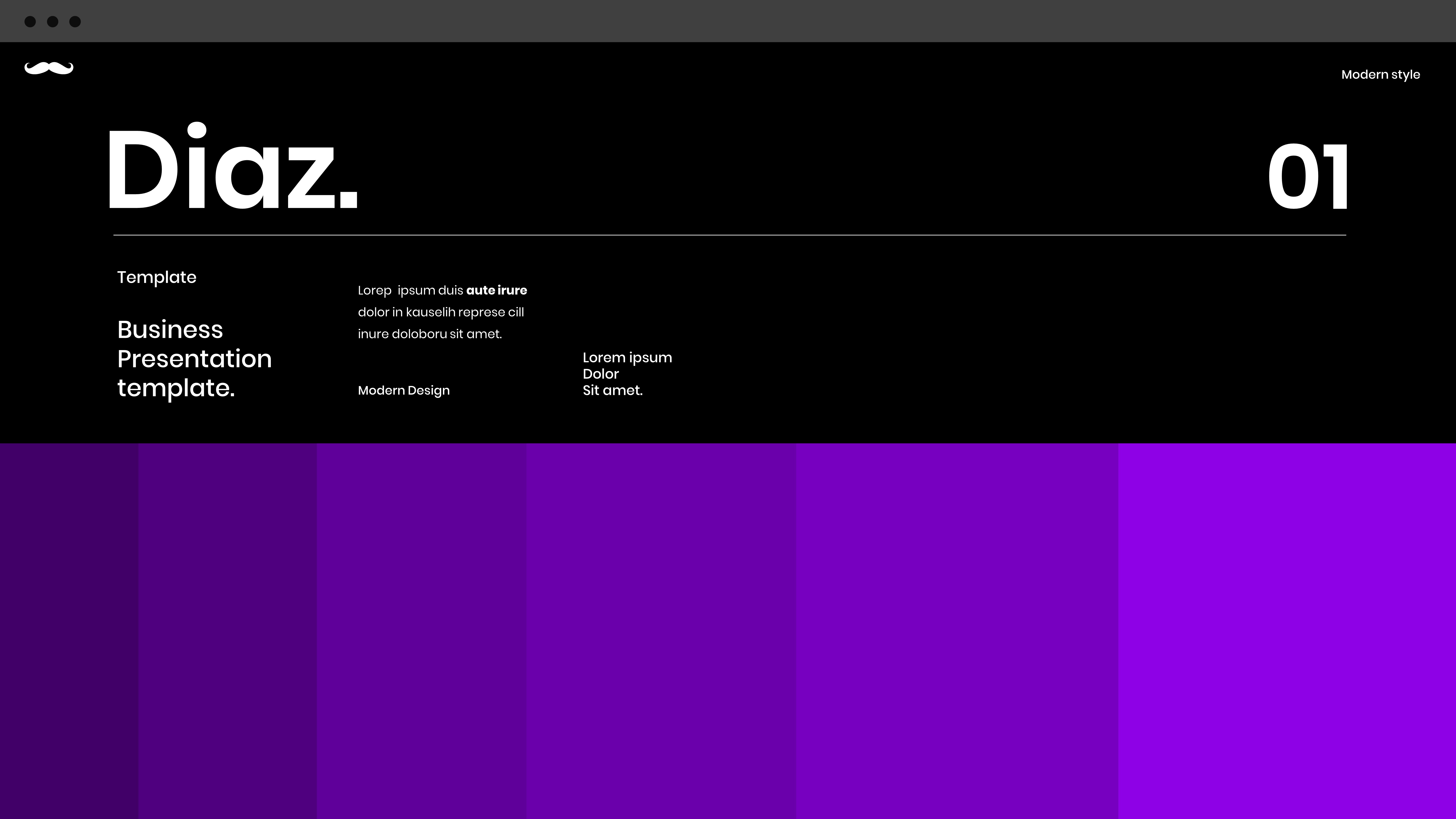Click the second window control dot
Image resolution: width=1456 pixels, height=819 pixels.
(53, 21)
